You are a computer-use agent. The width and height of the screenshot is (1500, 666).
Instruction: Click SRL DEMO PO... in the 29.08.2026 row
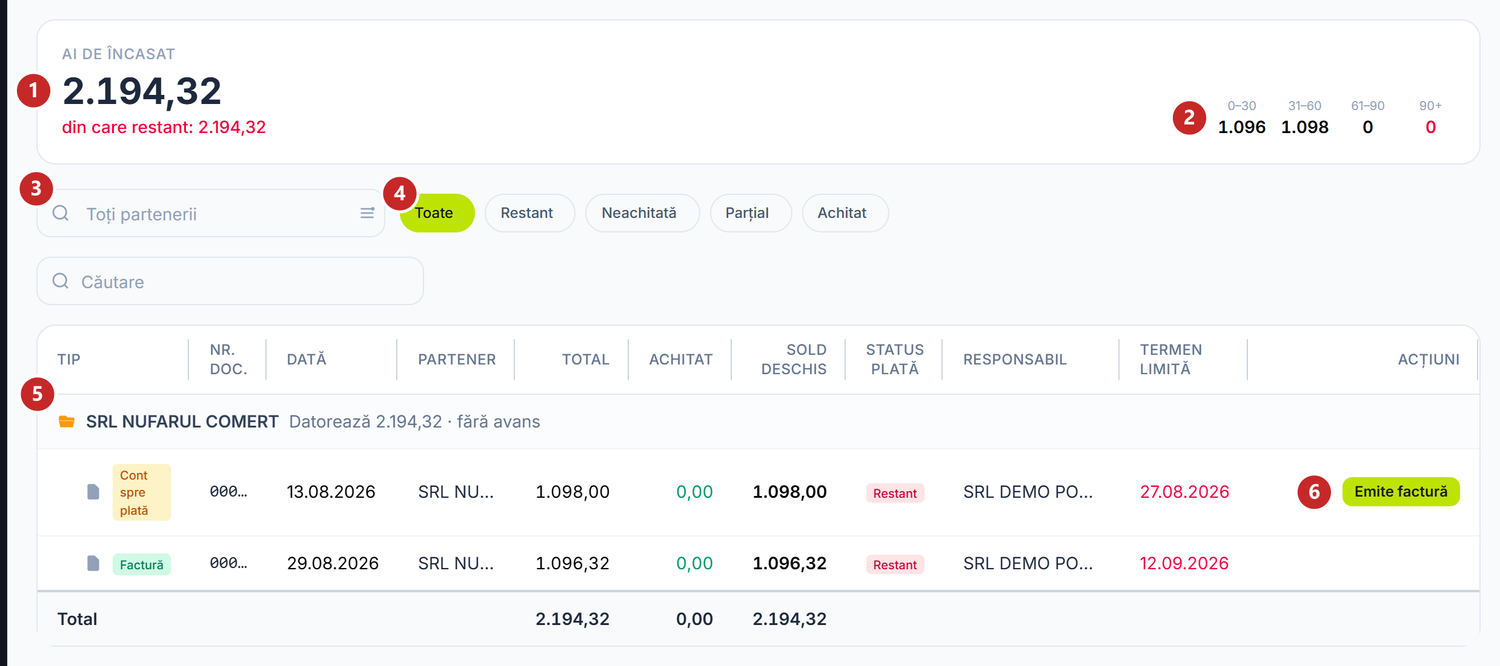click(x=1028, y=564)
